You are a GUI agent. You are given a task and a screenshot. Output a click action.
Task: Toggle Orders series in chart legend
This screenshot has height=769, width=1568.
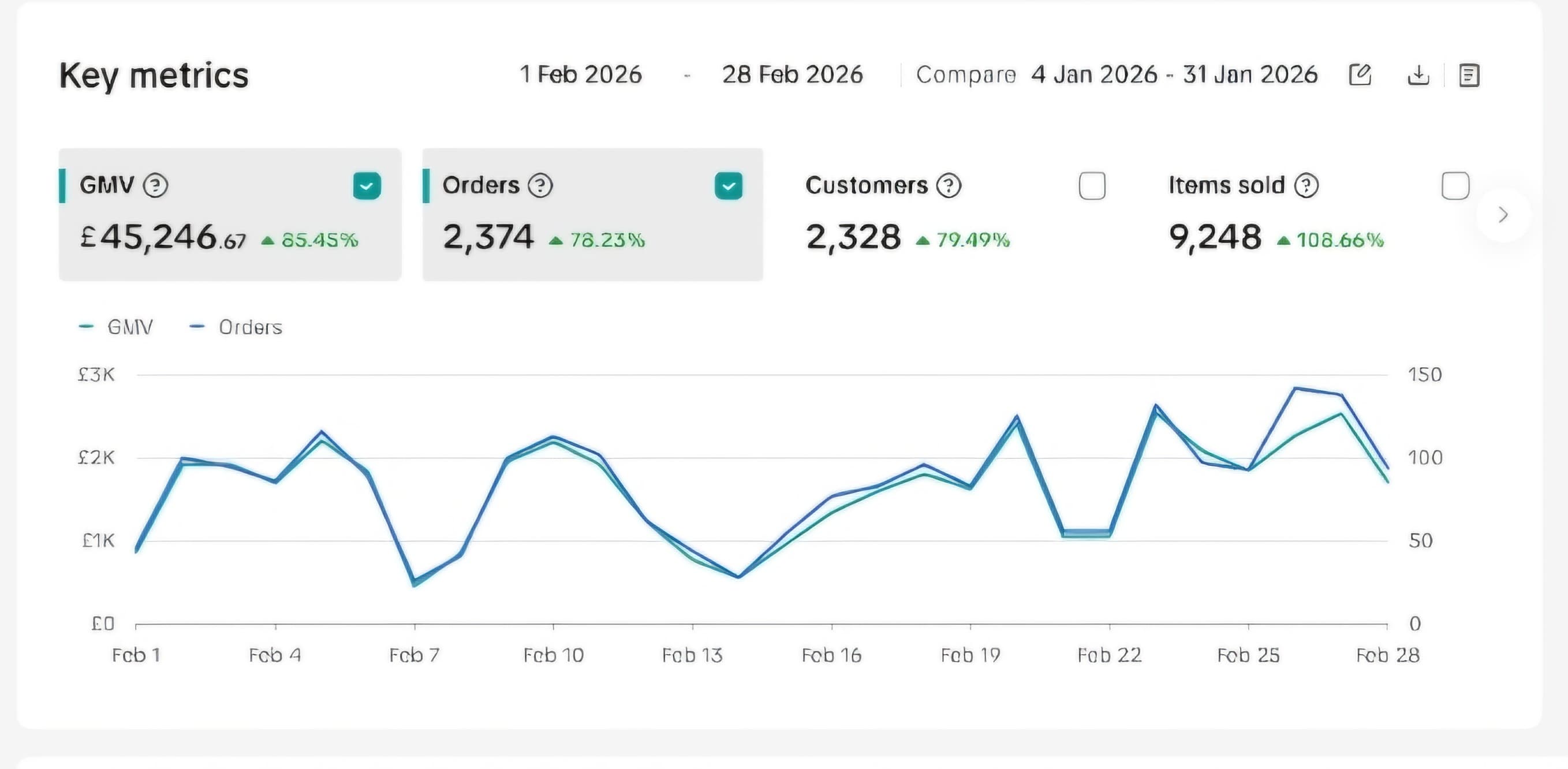tap(236, 327)
